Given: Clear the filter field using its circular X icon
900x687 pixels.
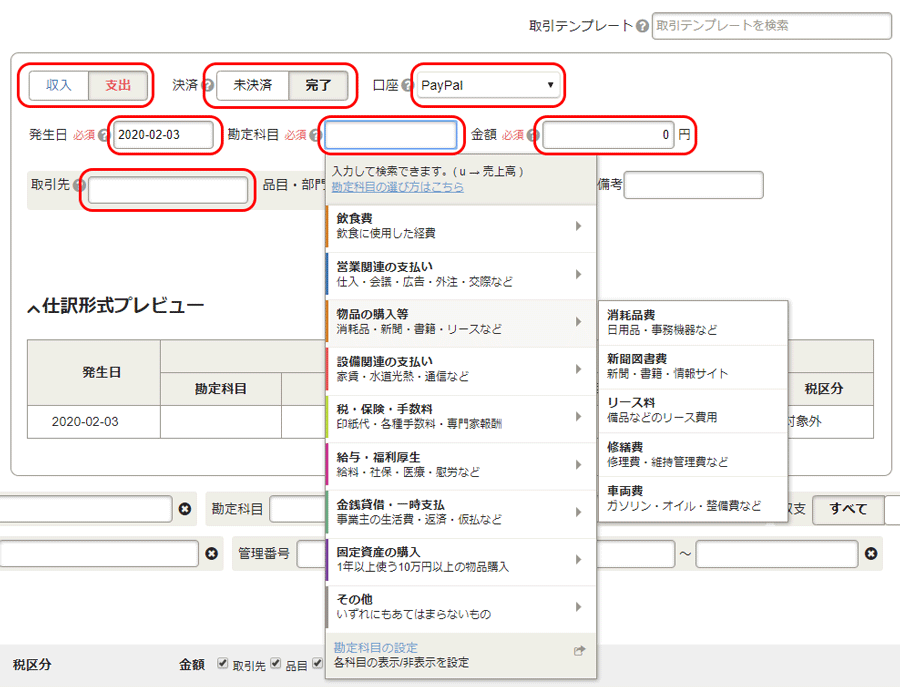Looking at the screenshot, I should 185,508.
